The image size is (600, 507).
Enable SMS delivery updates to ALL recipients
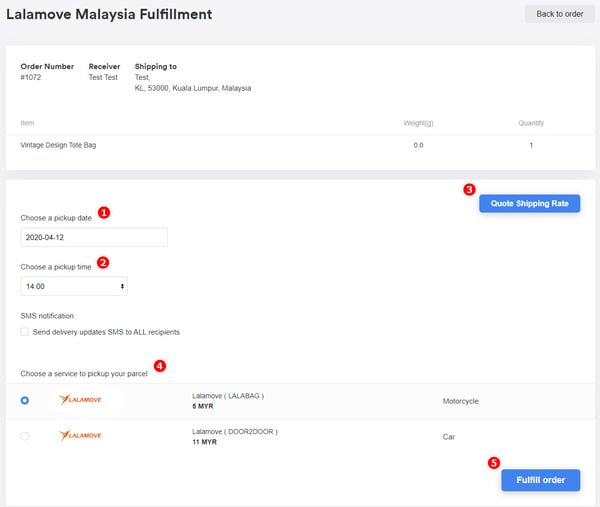pyautogui.click(x=24, y=332)
